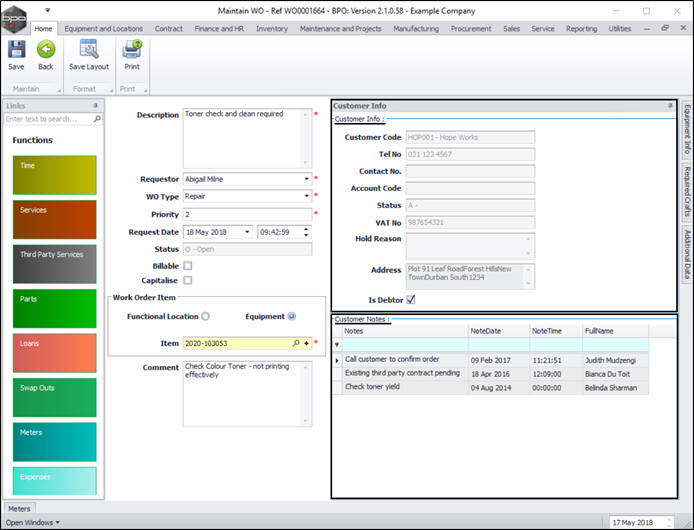Open the Reporting ribbon tab
The width and height of the screenshot is (694, 530).
pos(582,28)
